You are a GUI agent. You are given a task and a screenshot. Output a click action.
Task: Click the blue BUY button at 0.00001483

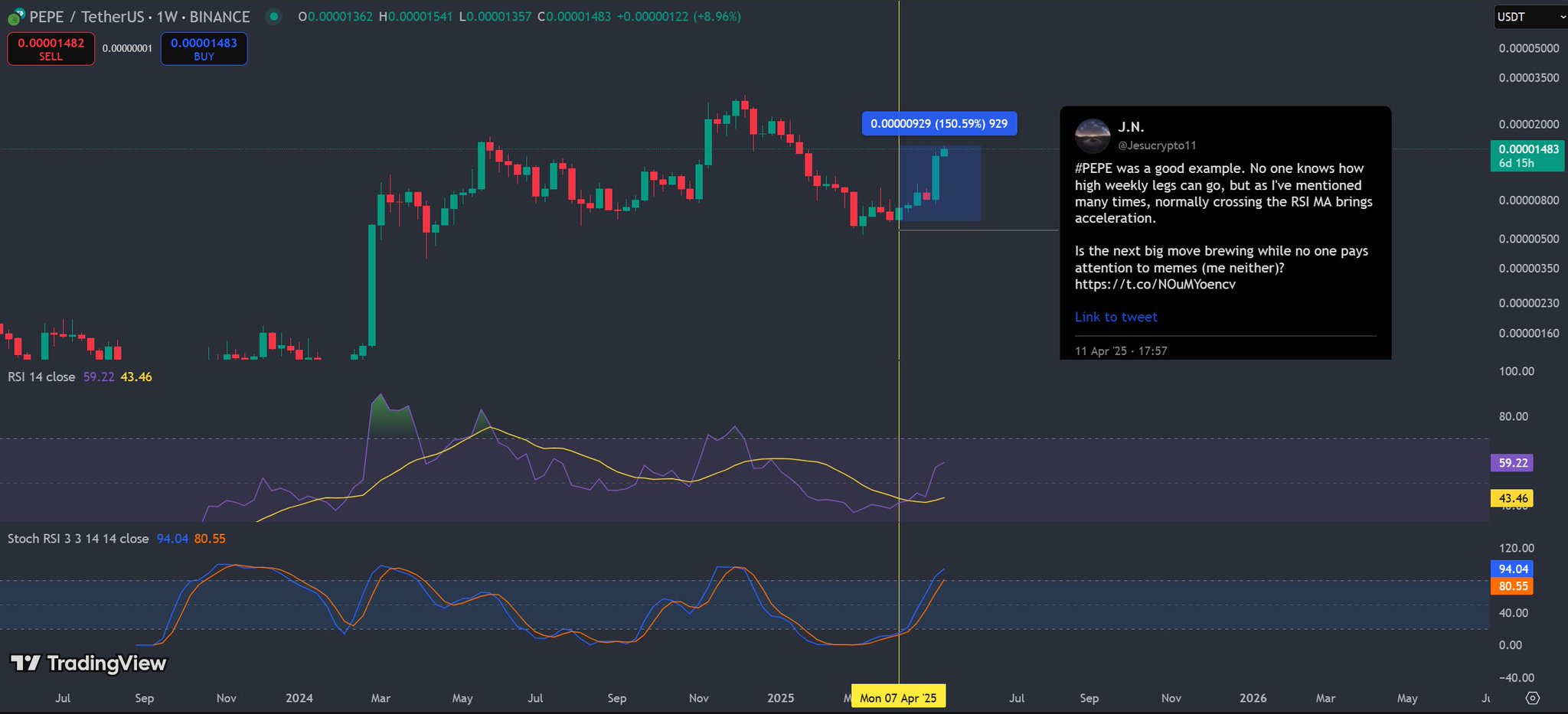tap(204, 49)
